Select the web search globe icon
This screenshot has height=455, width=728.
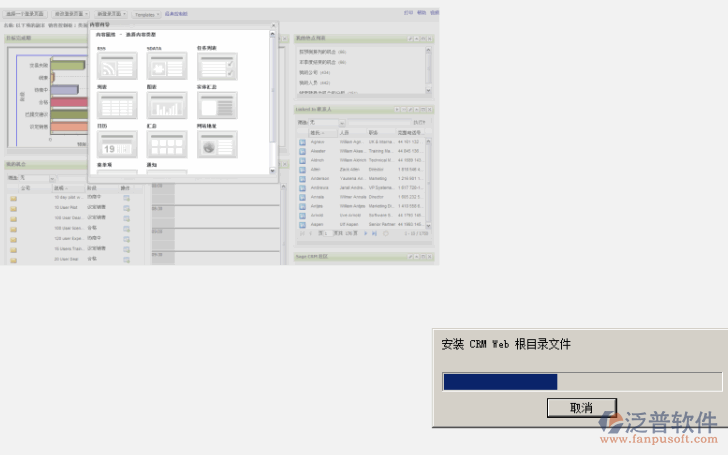coord(217,144)
